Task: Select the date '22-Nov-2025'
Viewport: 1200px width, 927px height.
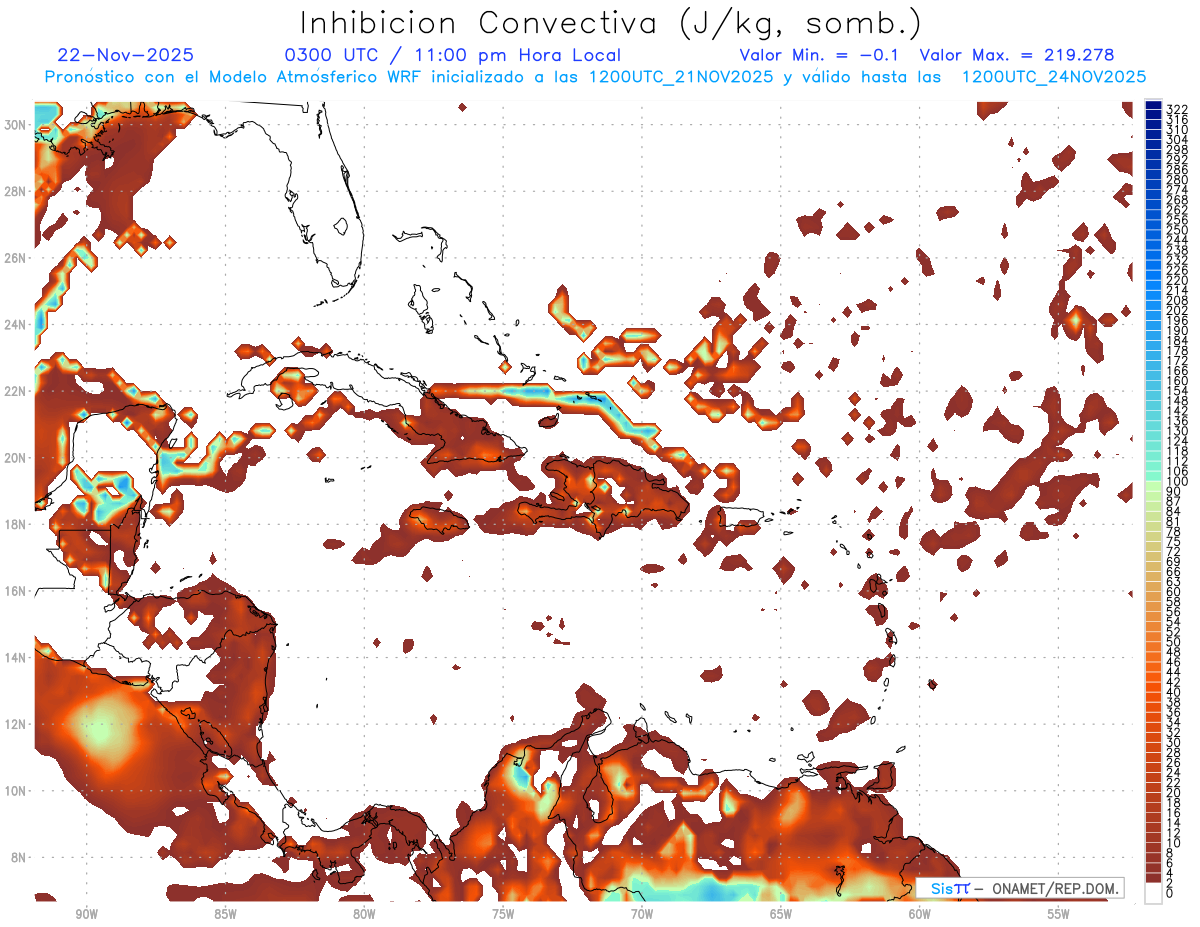Action: [x=126, y=55]
